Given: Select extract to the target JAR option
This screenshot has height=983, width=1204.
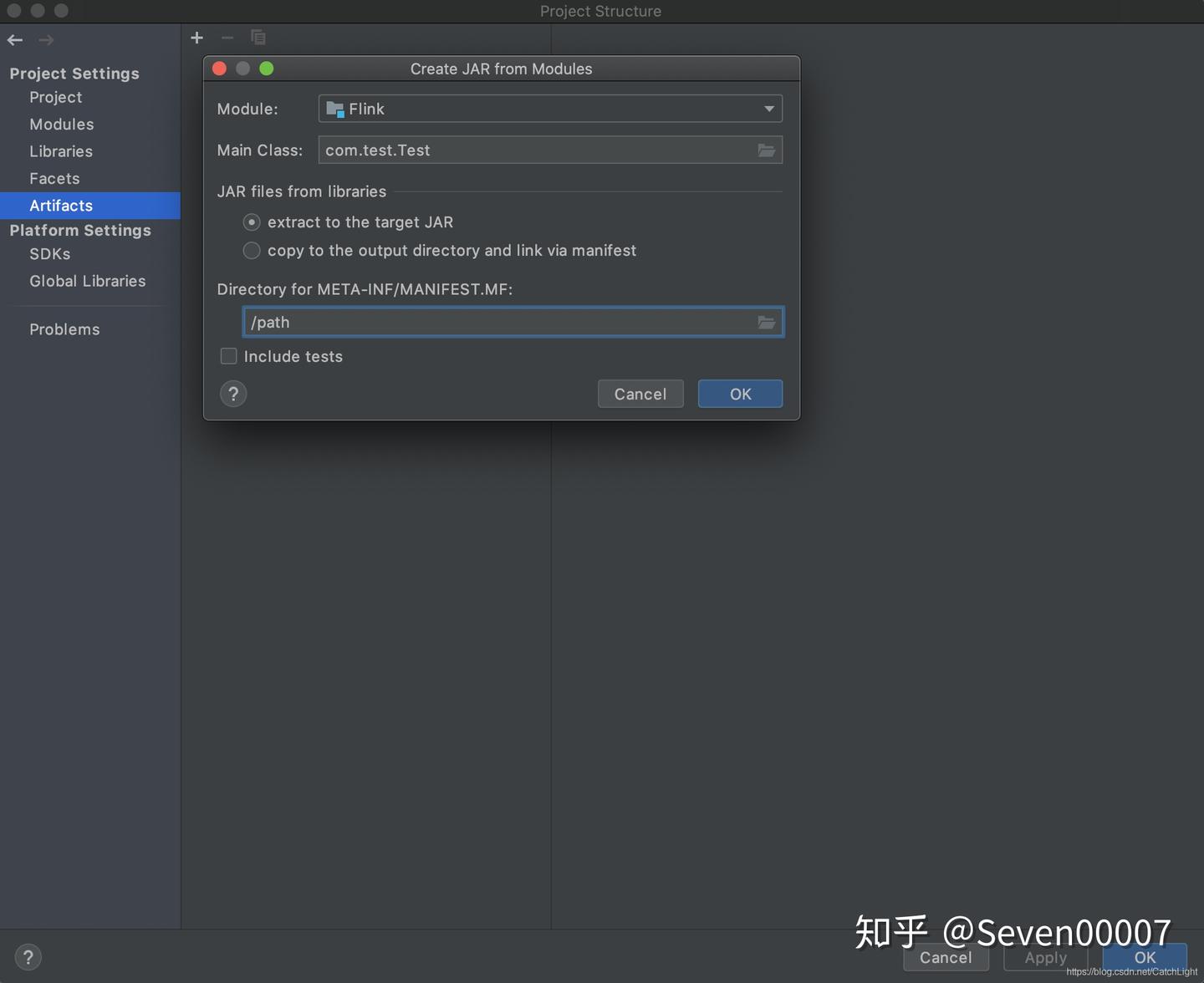Looking at the screenshot, I should pos(252,222).
